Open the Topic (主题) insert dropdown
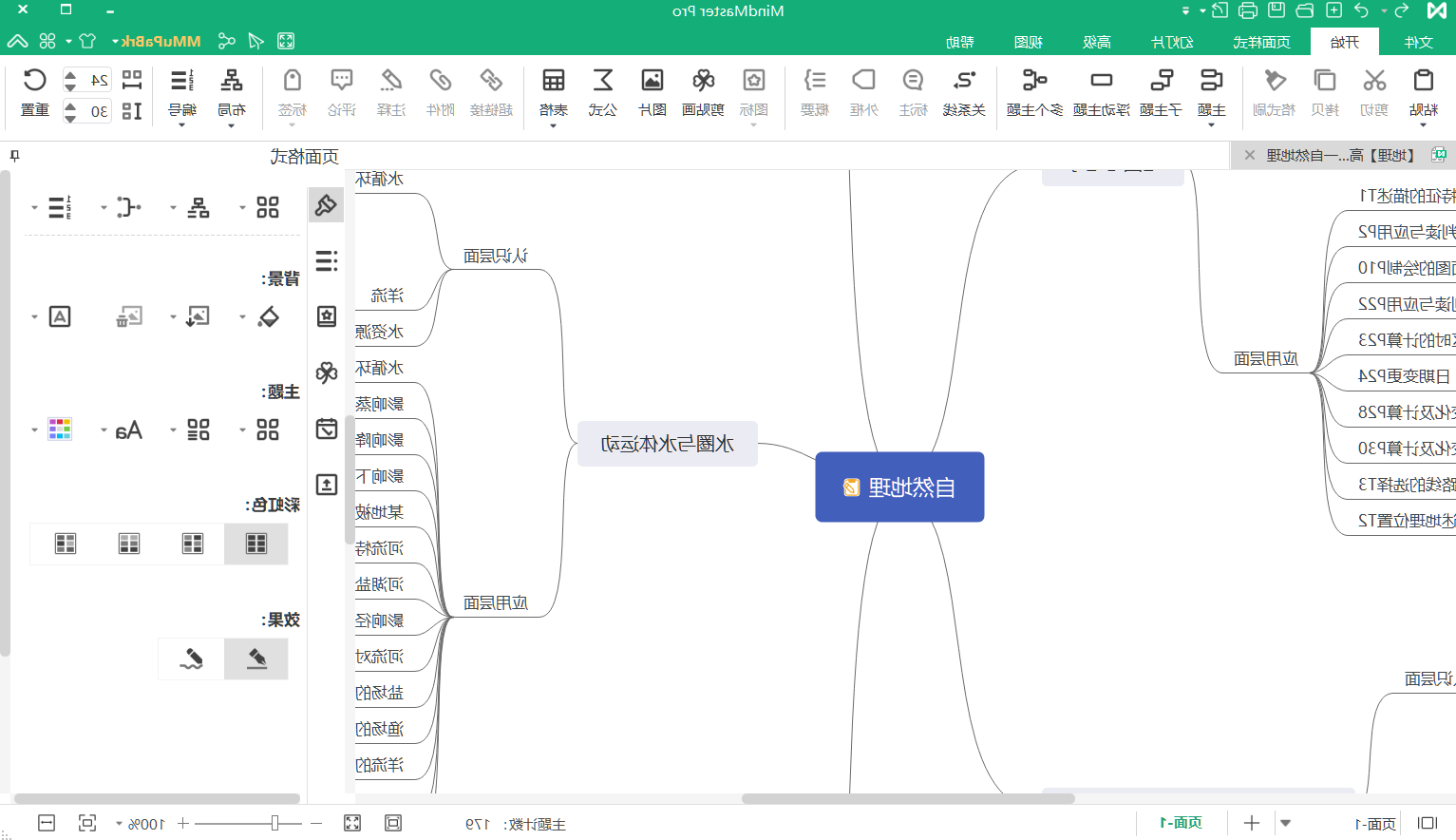The image size is (1456, 840). pyautogui.click(x=1211, y=124)
